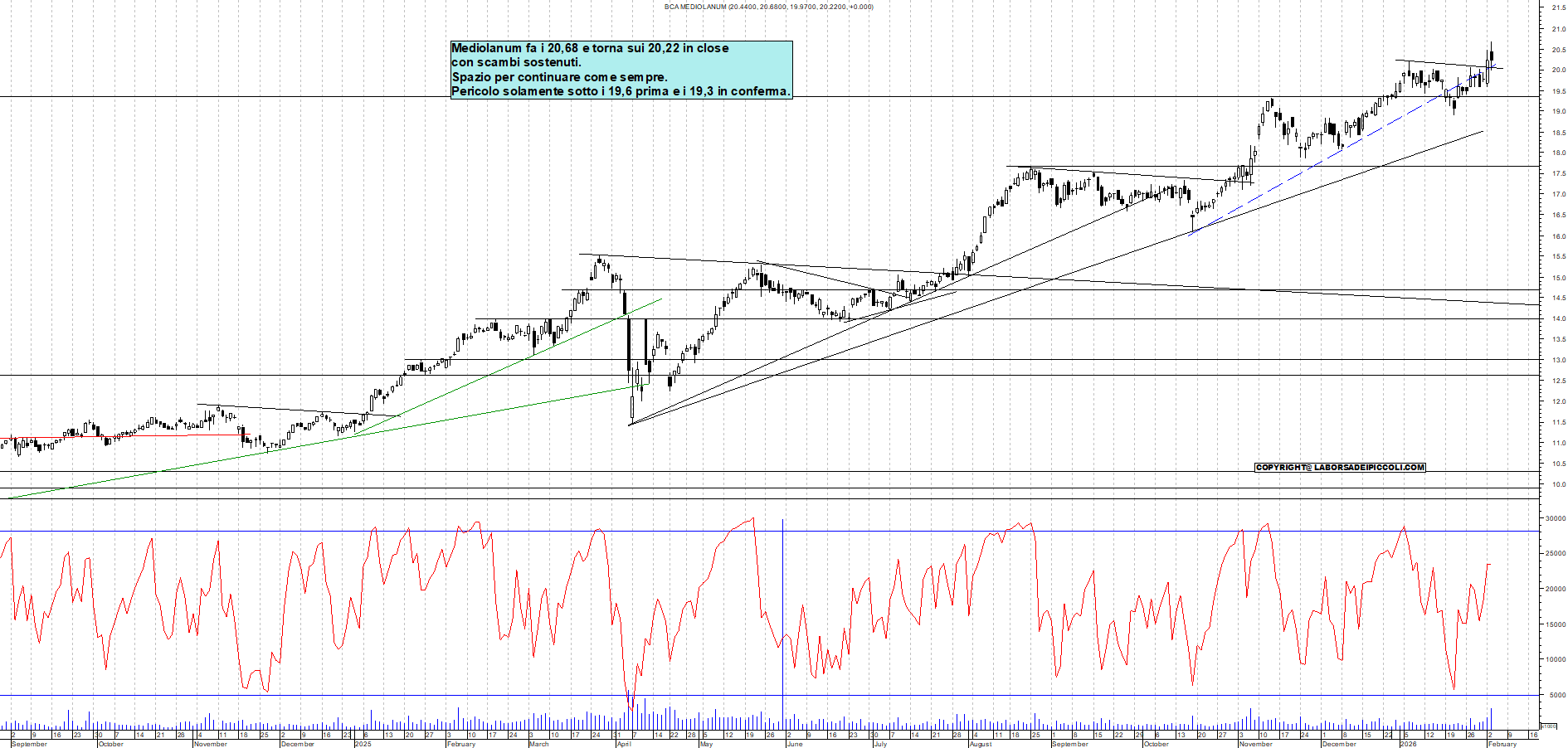Click the March month label on timeline
1568x748 pixels.
click(538, 744)
